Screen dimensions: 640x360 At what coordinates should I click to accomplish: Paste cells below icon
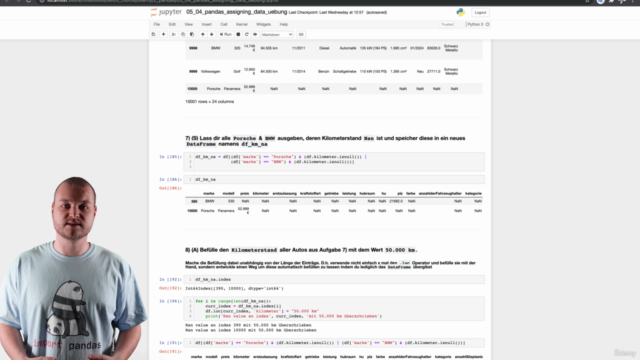pos(192,35)
